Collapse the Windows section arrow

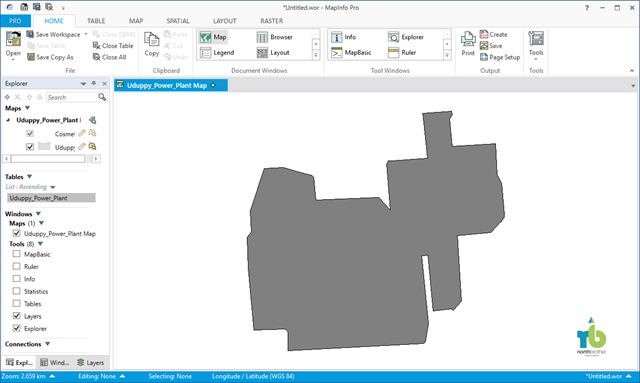pyautogui.click(x=38, y=214)
